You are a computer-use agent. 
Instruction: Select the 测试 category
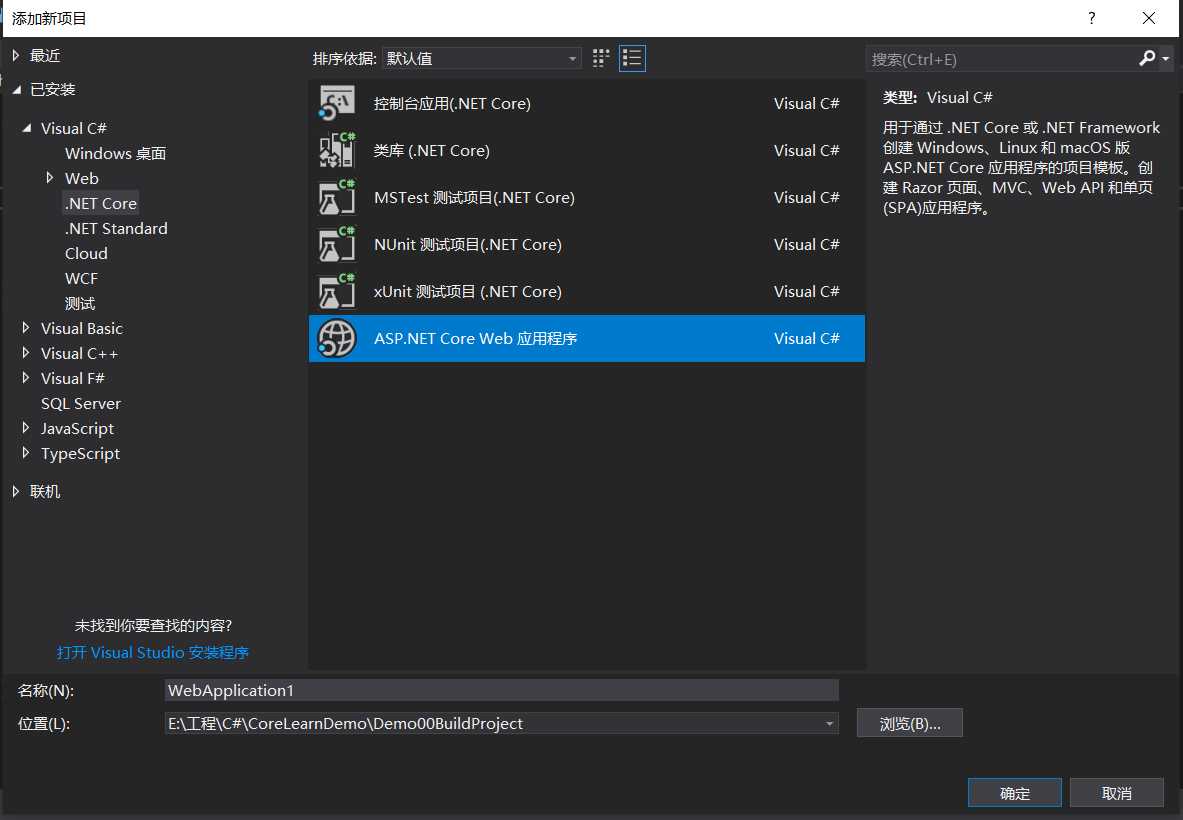(80, 303)
